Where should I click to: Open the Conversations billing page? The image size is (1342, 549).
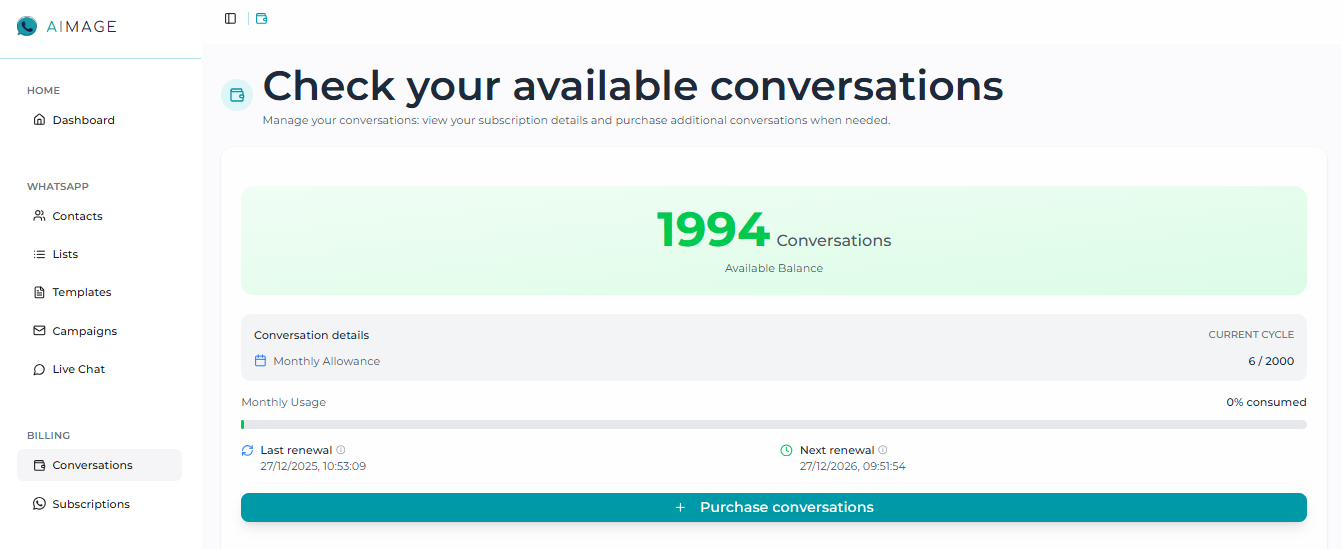tap(92, 465)
